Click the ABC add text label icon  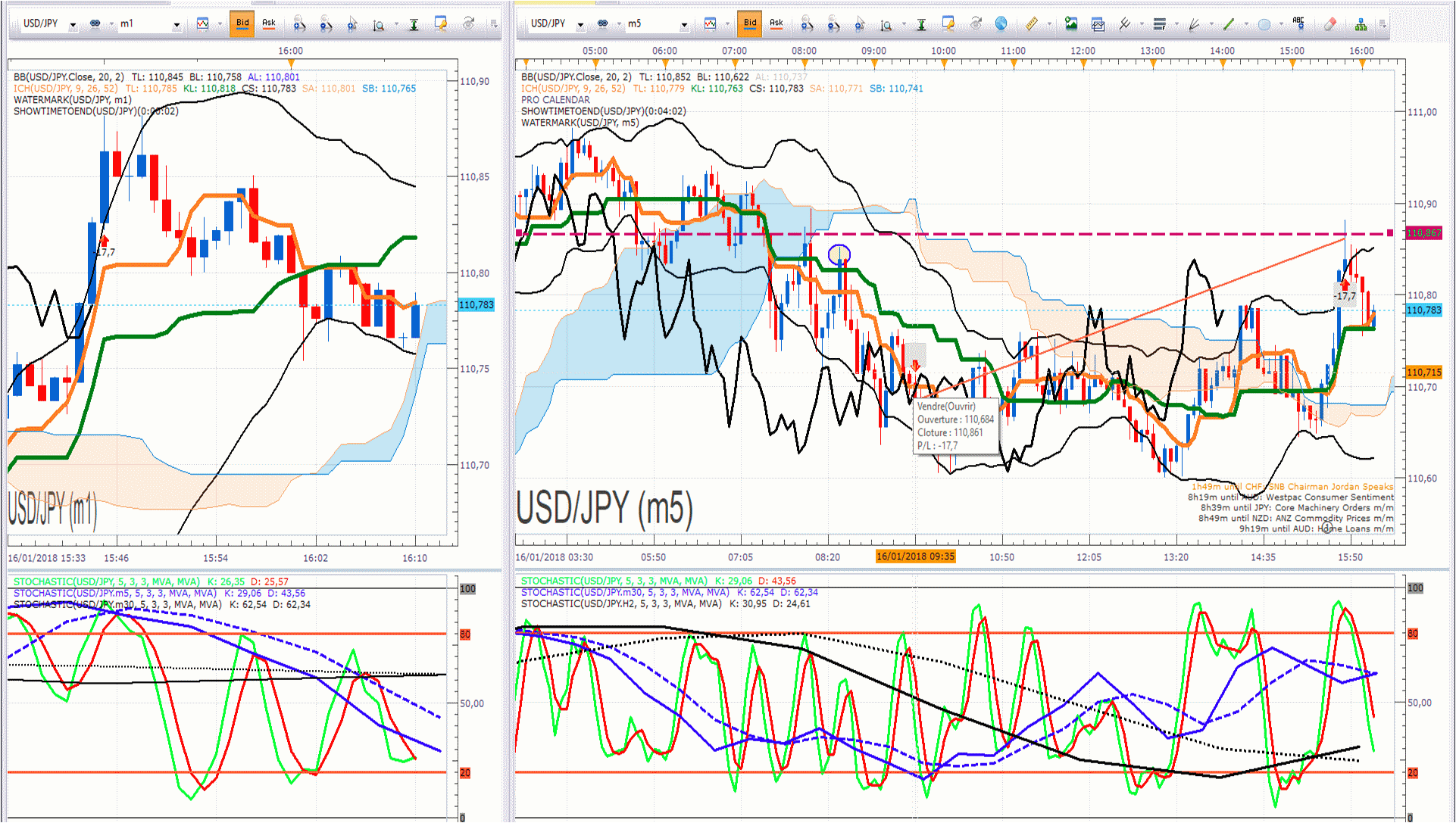(1298, 24)
